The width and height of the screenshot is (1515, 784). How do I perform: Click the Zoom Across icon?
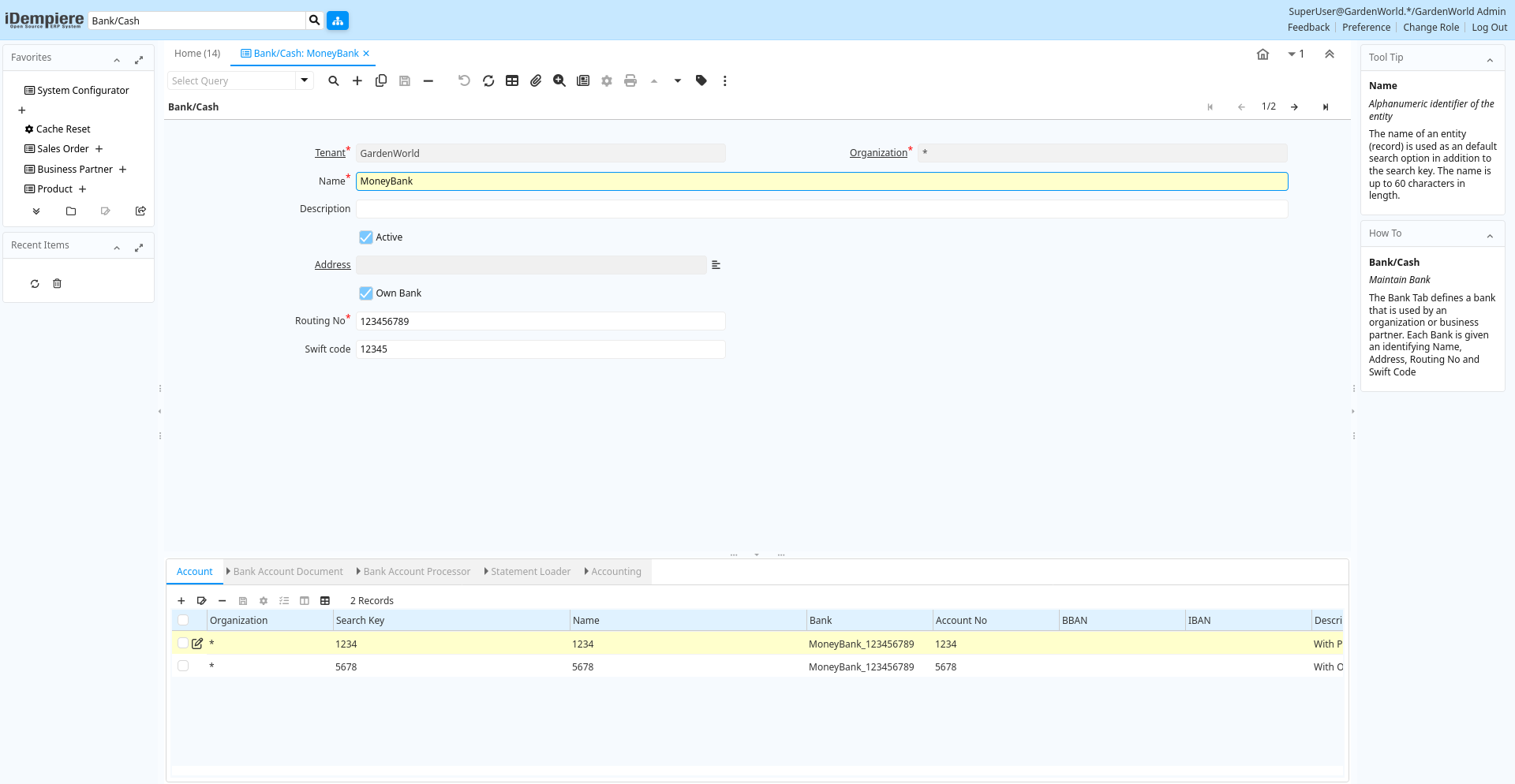coord(559,80)
